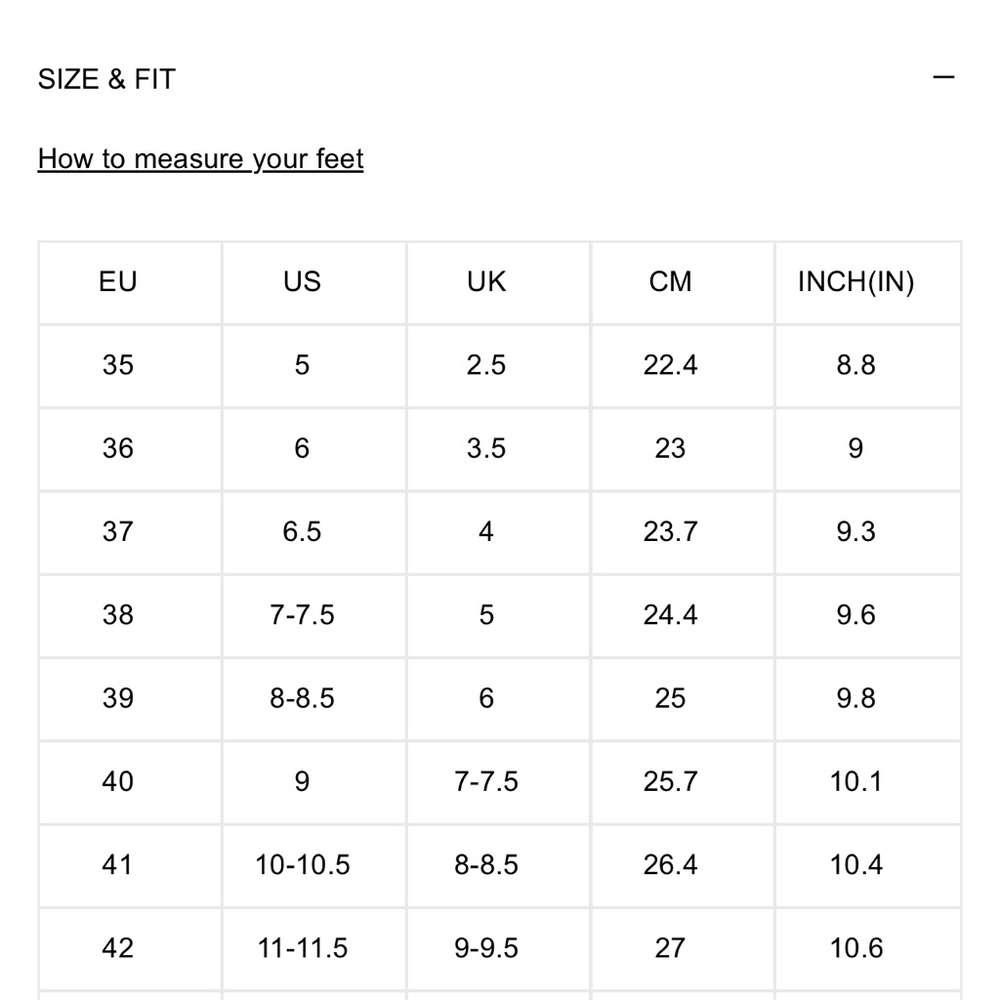Viewport: 1000px width, 1000px height.
Task: Click US size 8-8.5 cell
Action: pos(302,698)
